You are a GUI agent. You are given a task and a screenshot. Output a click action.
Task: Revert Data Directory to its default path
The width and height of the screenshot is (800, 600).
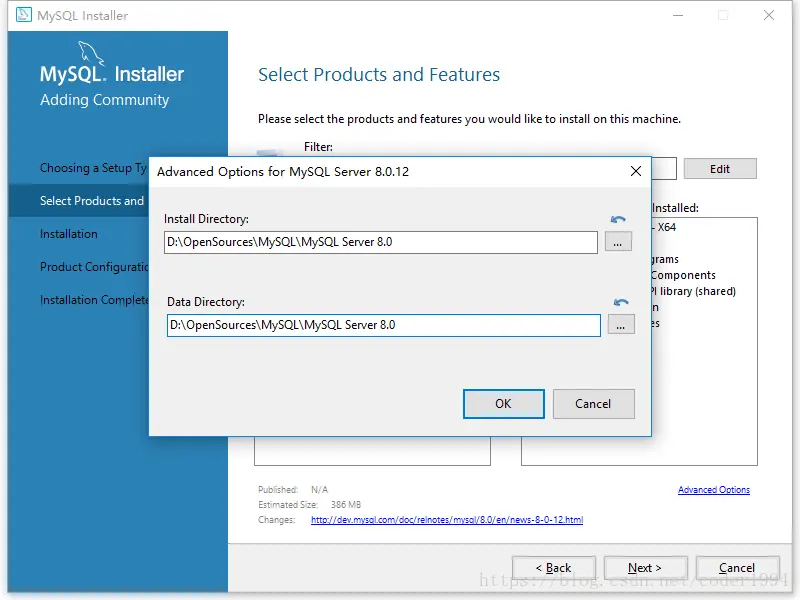619,301
